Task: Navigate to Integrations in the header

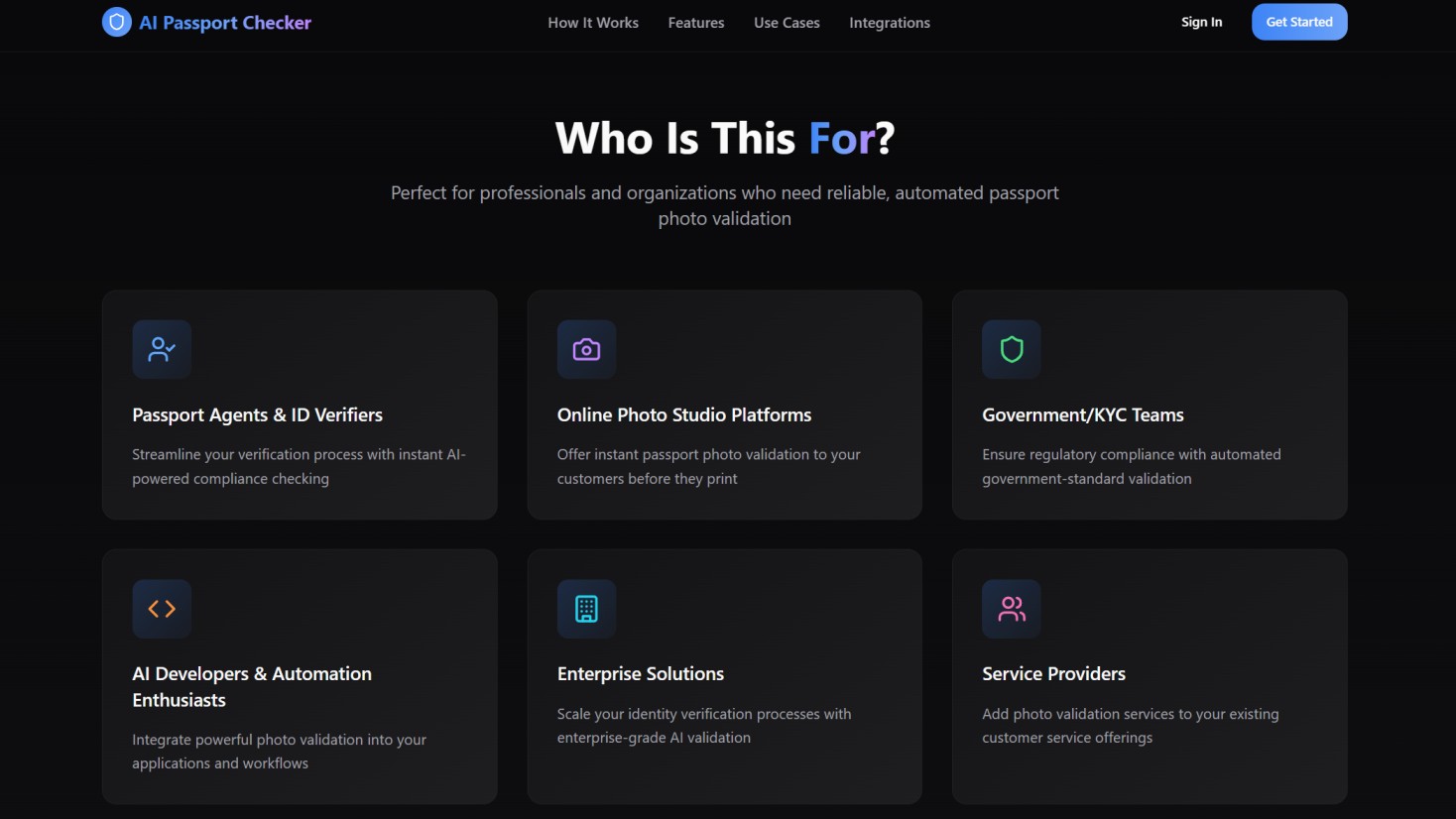Action: (x=890, y=23)
